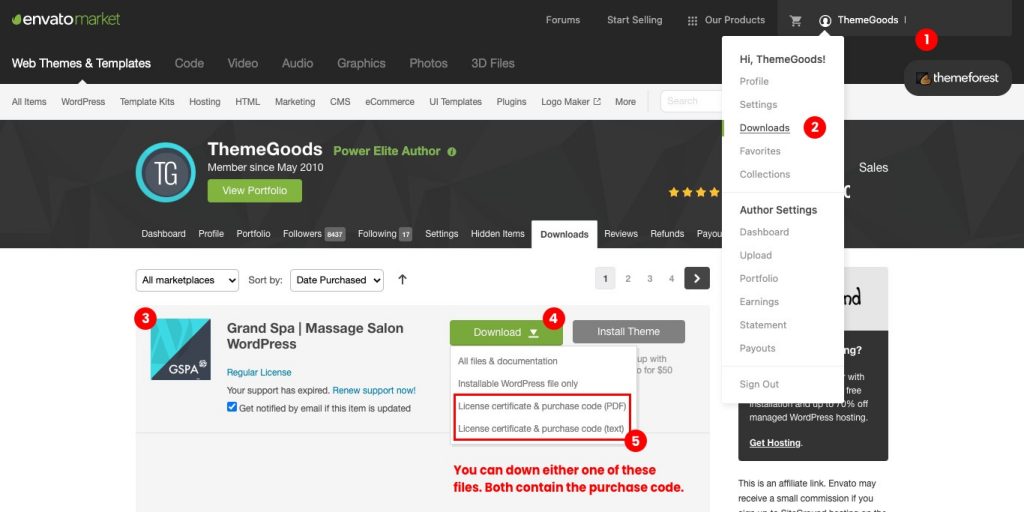Click the View Portfolio button
Screen dimensions: 1024x512
tap(255, 191)
